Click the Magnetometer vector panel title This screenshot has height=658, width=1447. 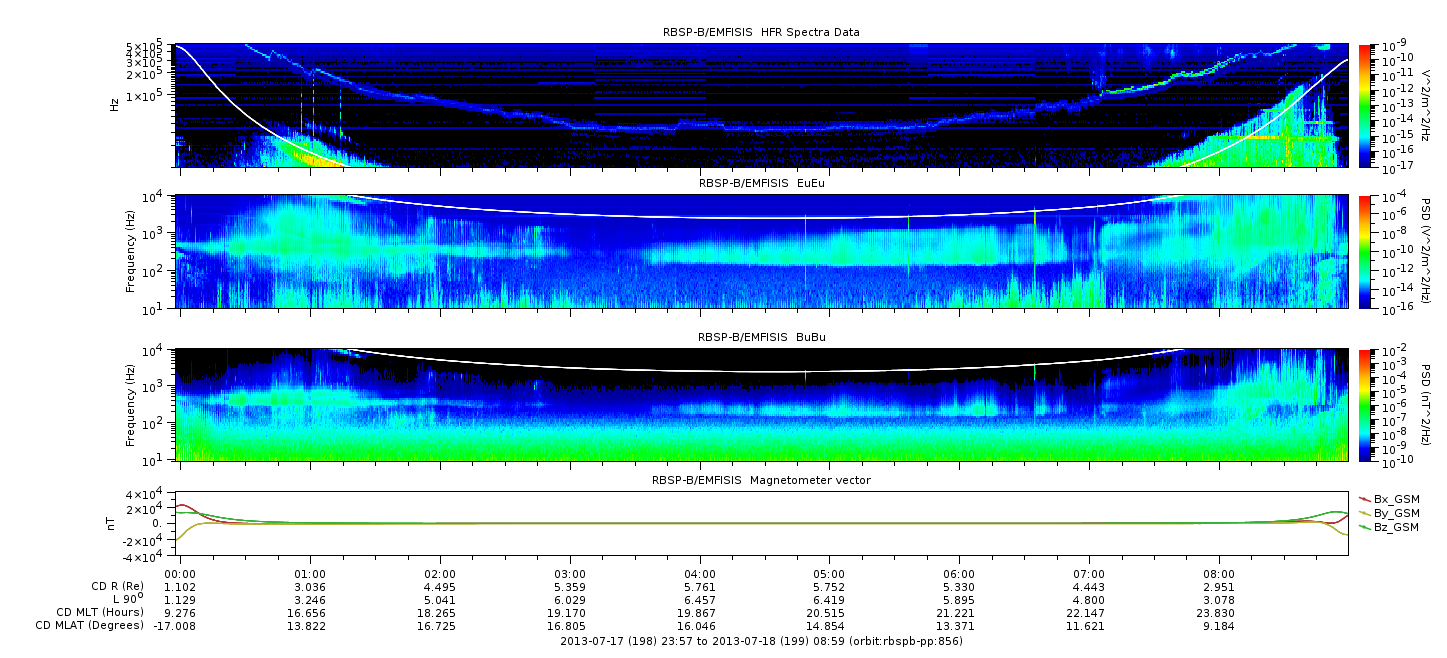[x=761, y=480]
